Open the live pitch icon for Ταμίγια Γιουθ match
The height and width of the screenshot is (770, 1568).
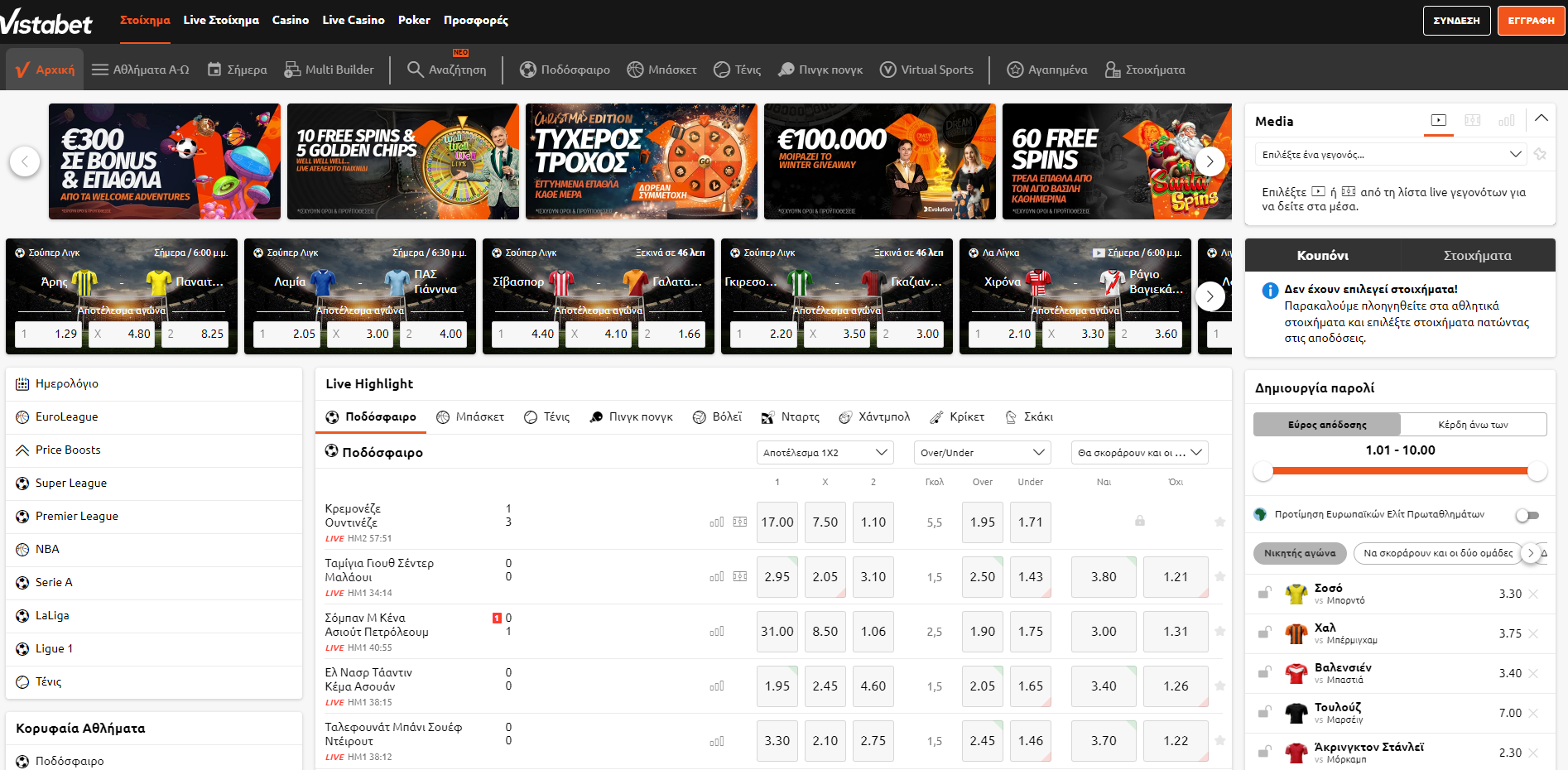740,577
